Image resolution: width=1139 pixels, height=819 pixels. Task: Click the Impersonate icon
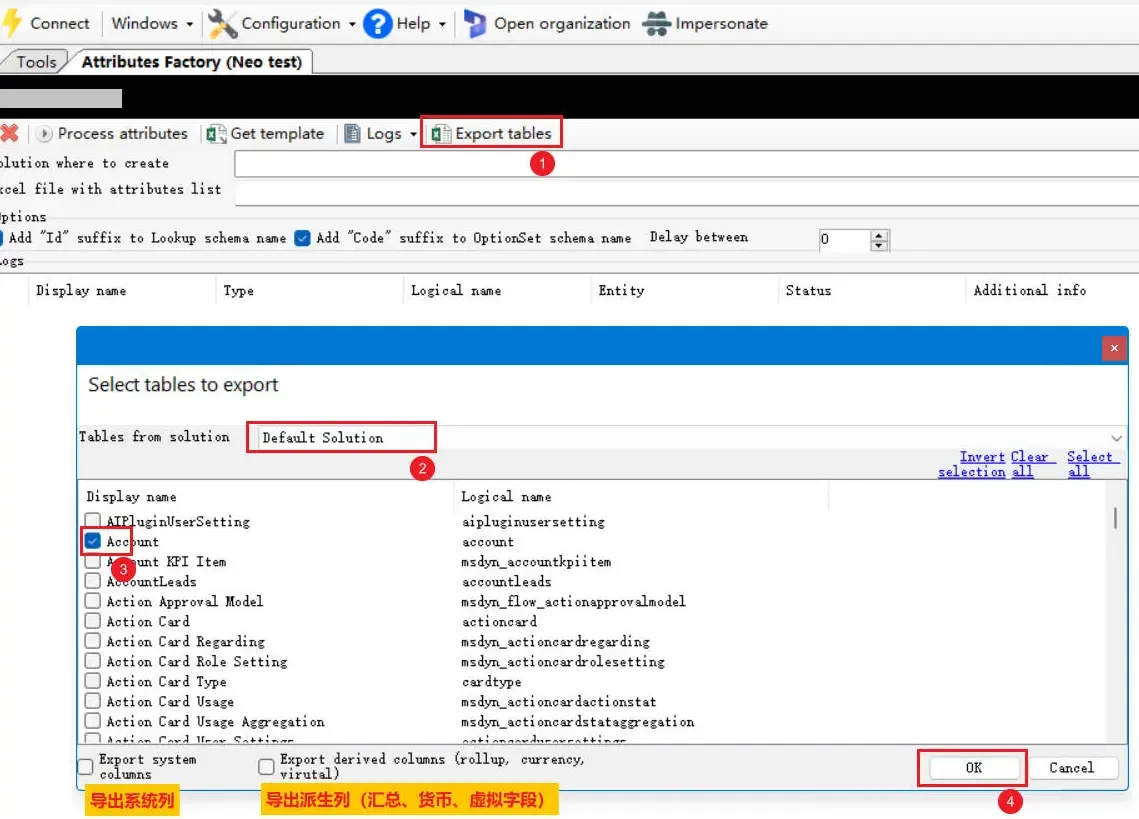(656, 23)
